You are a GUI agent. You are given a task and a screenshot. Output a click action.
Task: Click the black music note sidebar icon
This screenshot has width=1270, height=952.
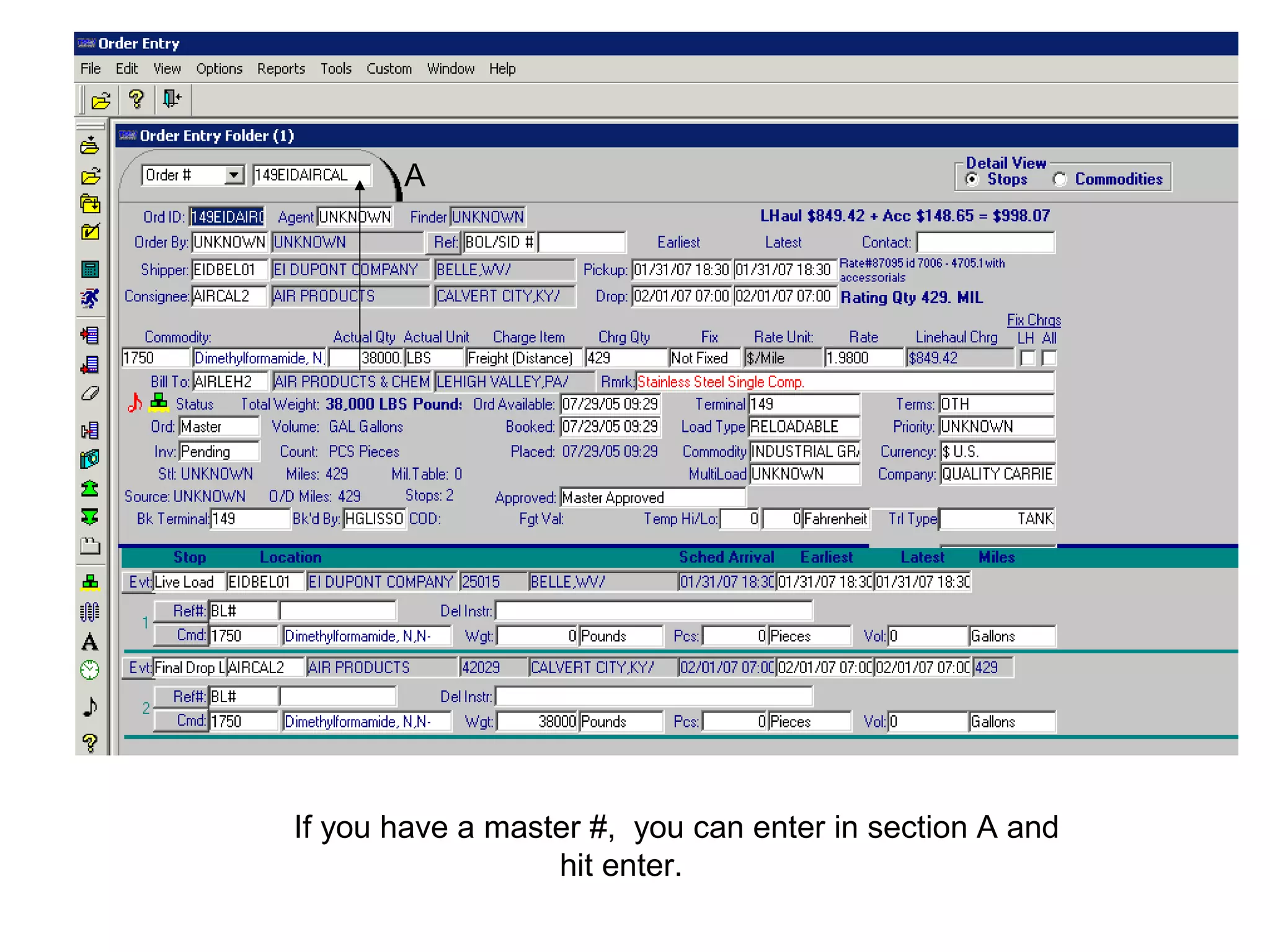point(90,707)
